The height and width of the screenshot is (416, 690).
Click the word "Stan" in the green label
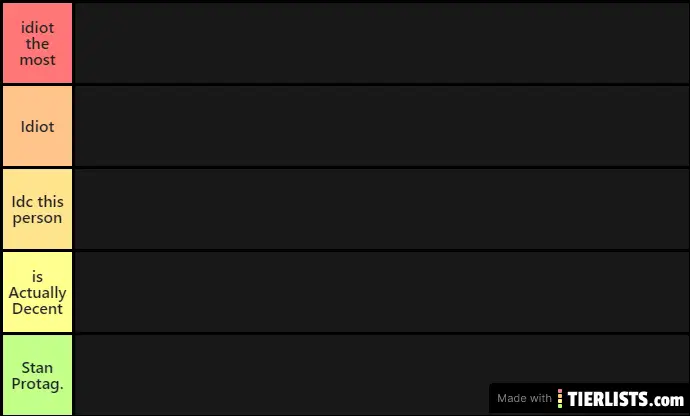click(x=37, y=367)
